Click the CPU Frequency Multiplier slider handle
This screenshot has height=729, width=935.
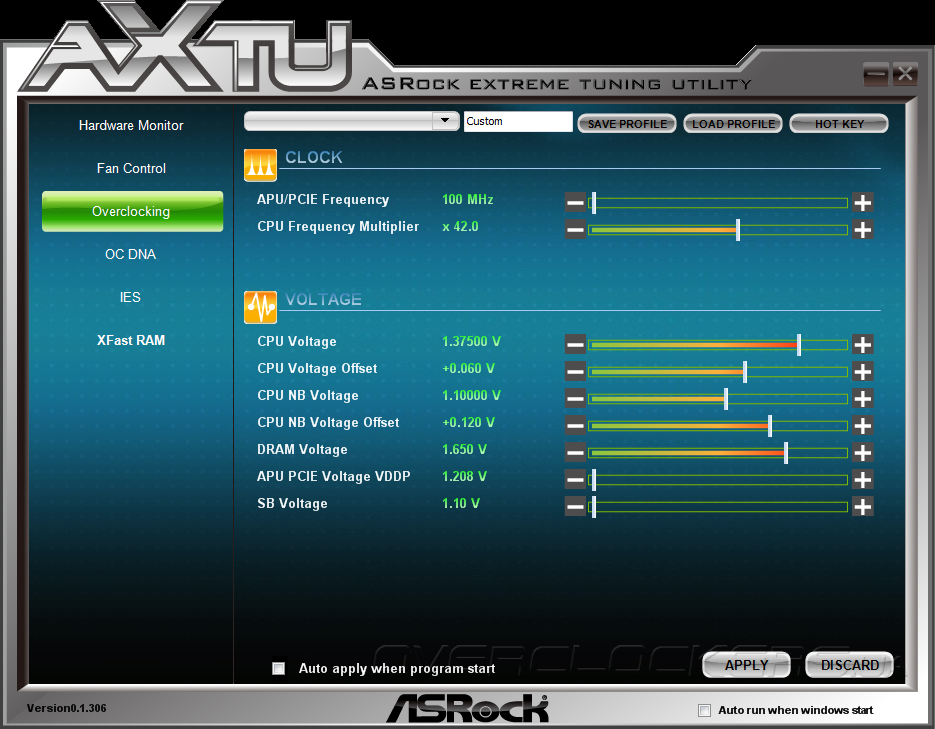point(738,229)
